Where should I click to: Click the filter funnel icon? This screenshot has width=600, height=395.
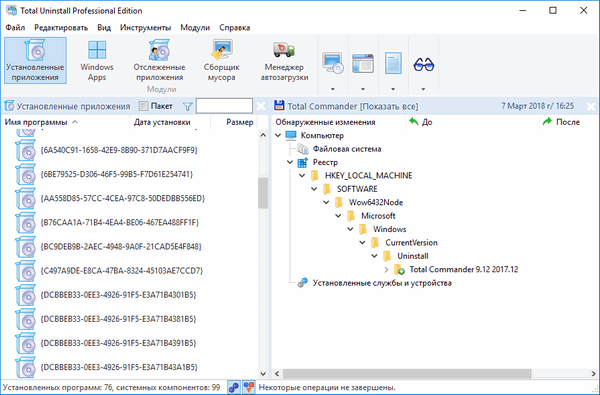coord(187,106)
